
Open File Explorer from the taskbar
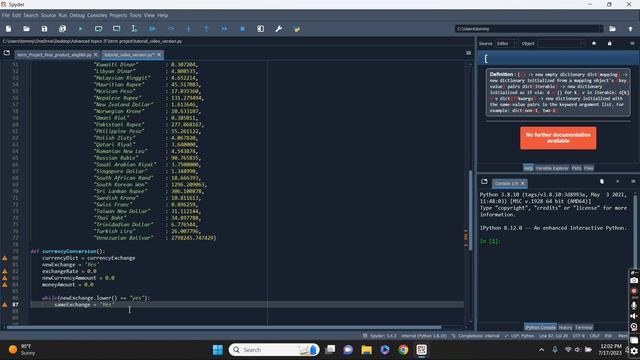[367, 350]
